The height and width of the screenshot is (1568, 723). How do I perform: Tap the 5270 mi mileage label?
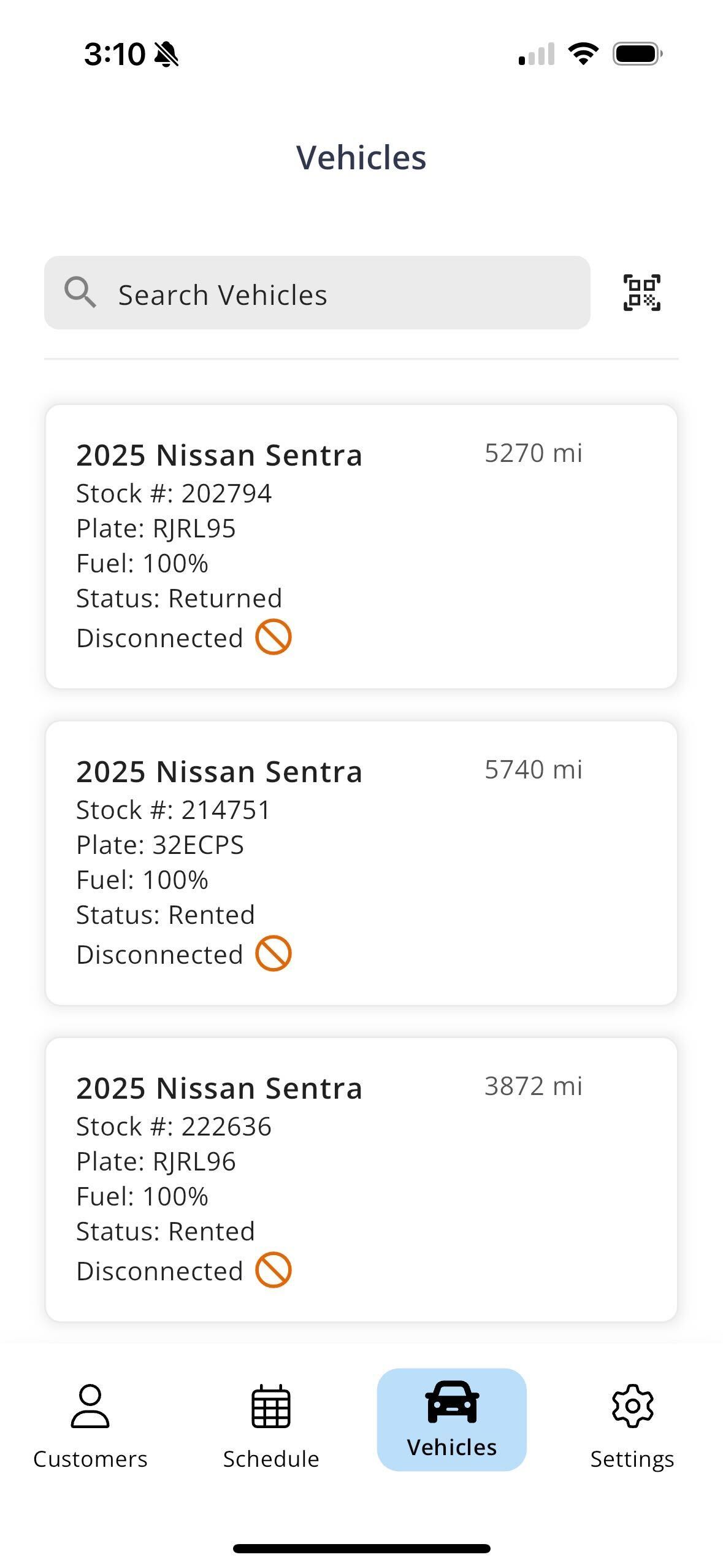pos(534,453)
